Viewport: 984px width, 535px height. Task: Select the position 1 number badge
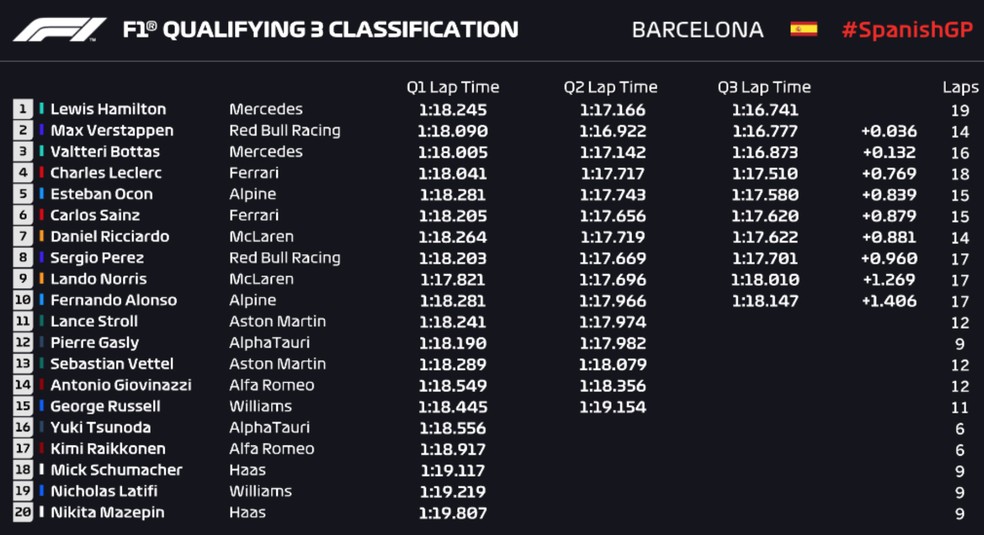[x=23, y=109]
